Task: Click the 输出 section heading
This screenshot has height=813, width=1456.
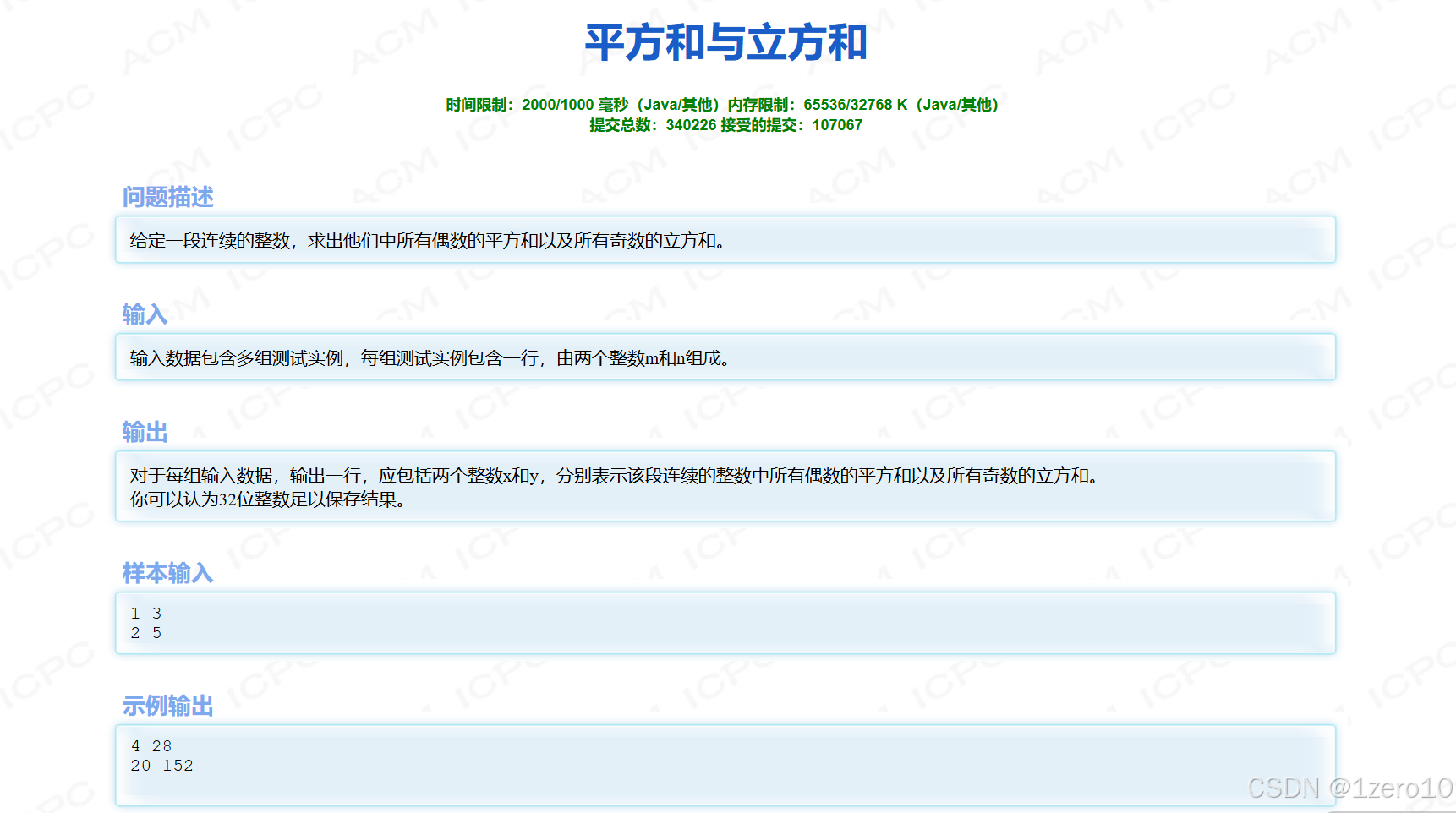Action: click(145, 432)
